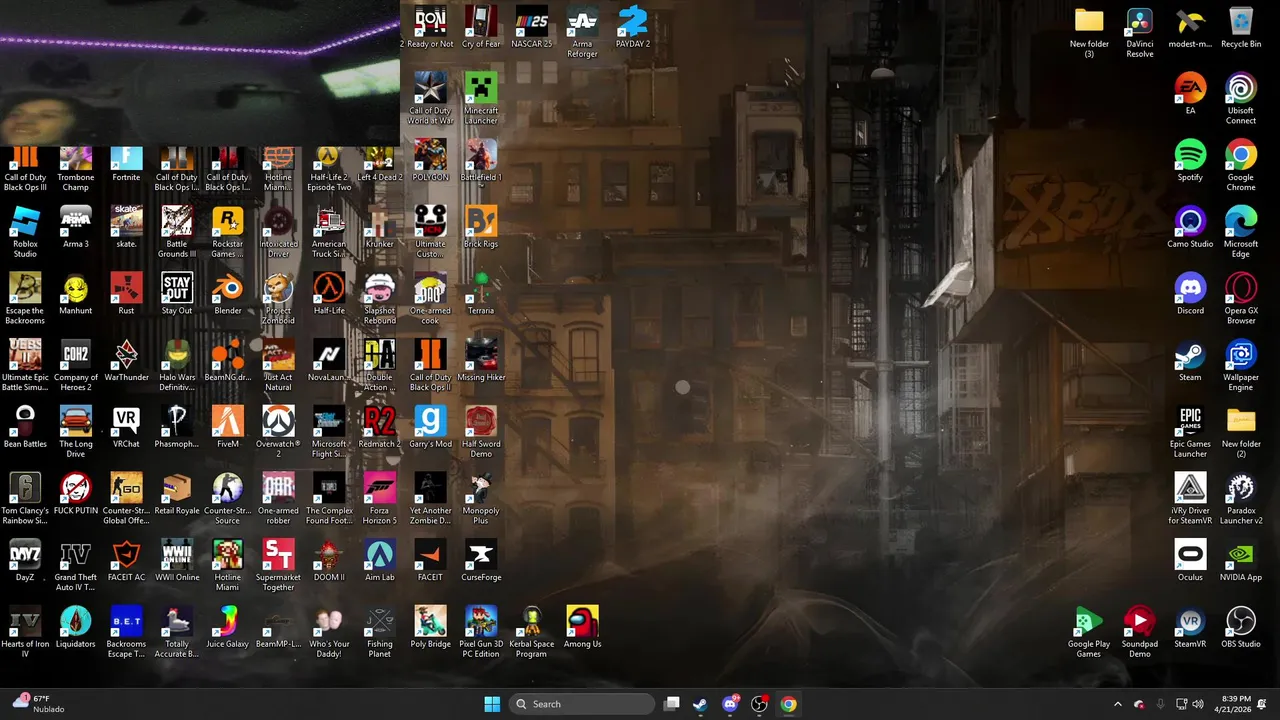The image size is (1280, 720).
Task: Open the Rockstar Games launcher icon
Action: click(228, 232)
